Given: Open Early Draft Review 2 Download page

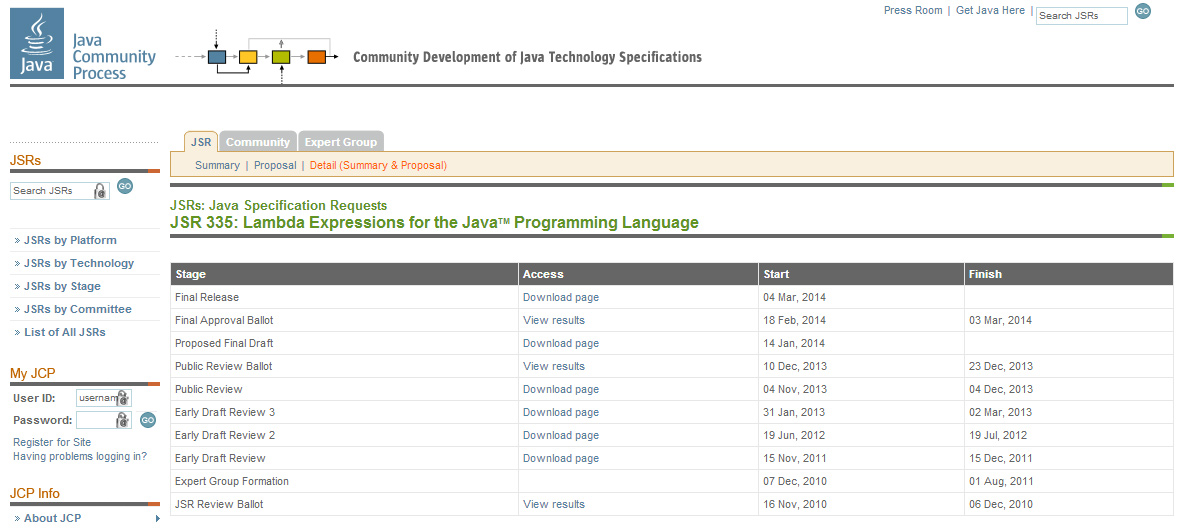Looking at the screenshot, I should [561, 435].
